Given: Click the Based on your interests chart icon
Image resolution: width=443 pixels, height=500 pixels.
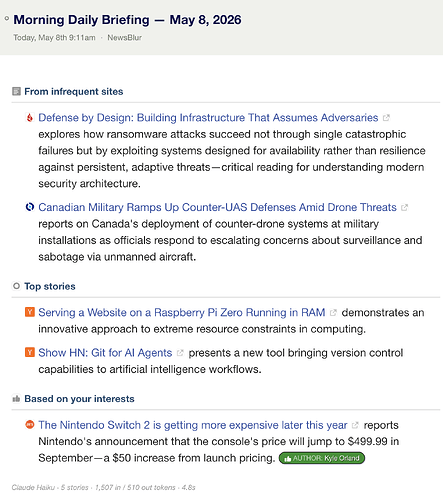Looking at the screenshot, I should coord(16,399).
